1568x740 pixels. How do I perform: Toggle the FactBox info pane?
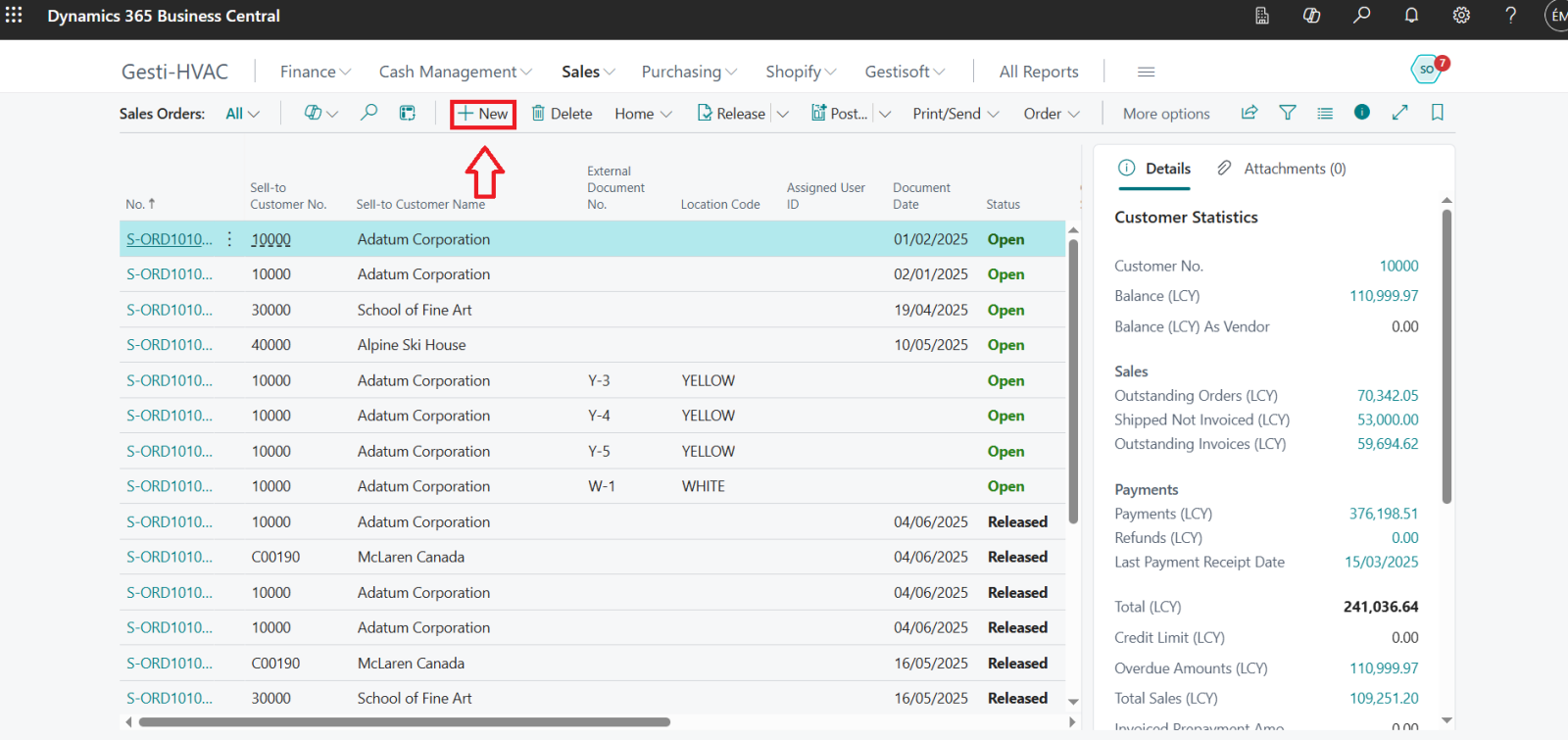[x=1362, y=112]
